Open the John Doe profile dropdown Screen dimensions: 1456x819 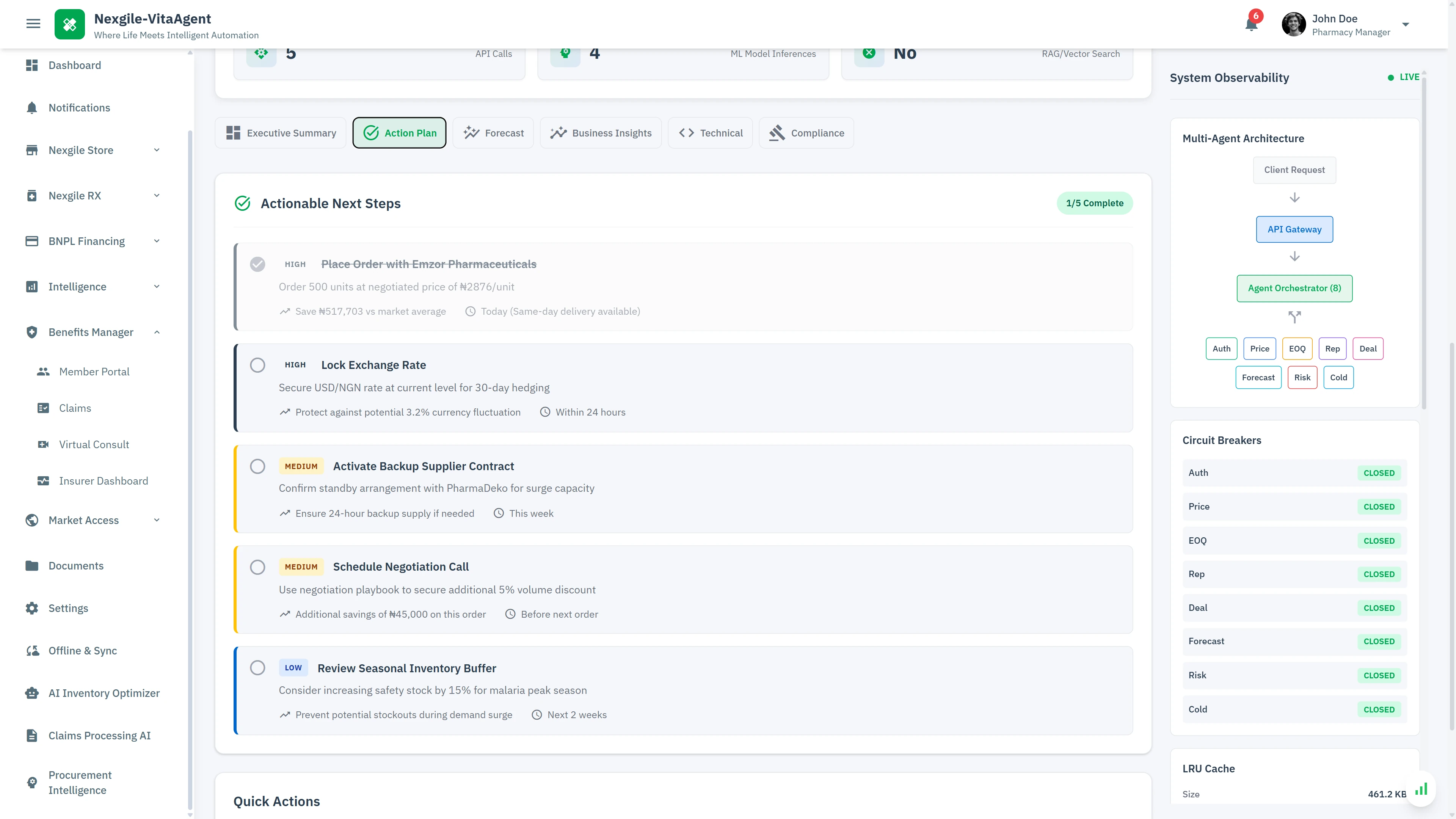tap(1406, 24)
